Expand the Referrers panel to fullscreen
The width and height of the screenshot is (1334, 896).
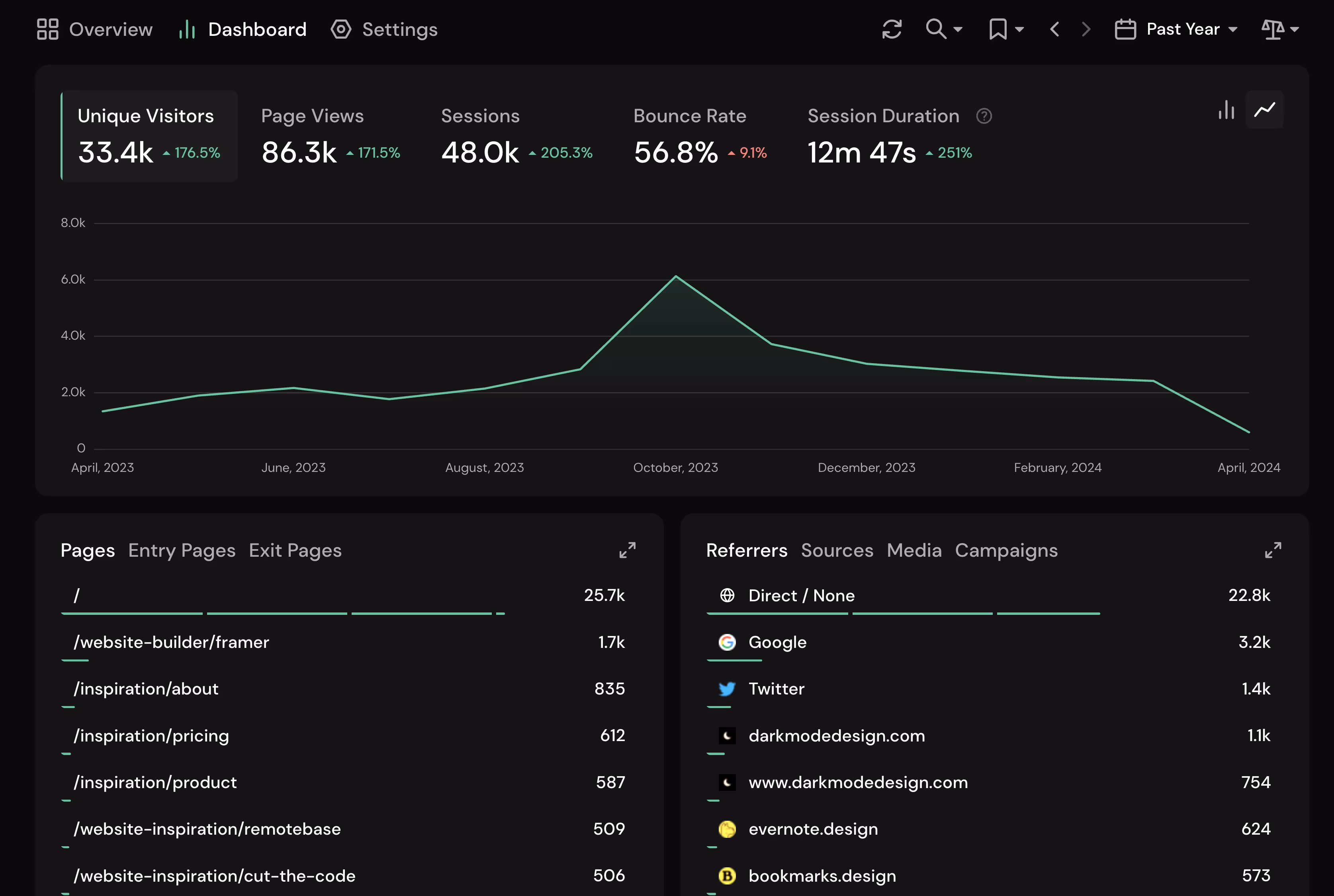click(1273, 550)
